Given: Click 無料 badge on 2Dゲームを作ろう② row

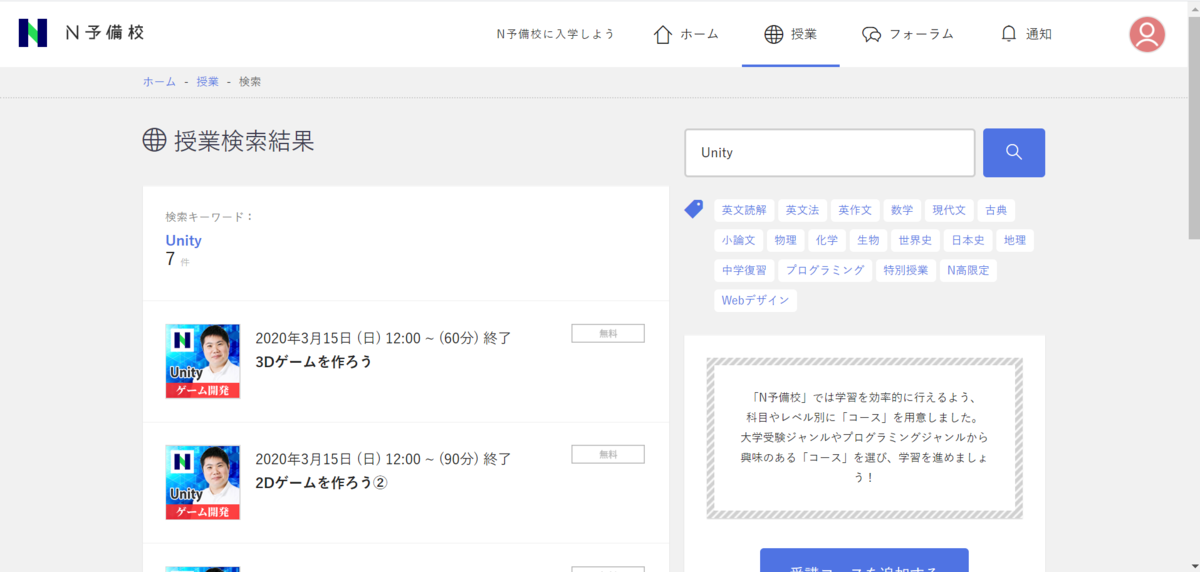Looking at the screenshot, I should 608,454.
